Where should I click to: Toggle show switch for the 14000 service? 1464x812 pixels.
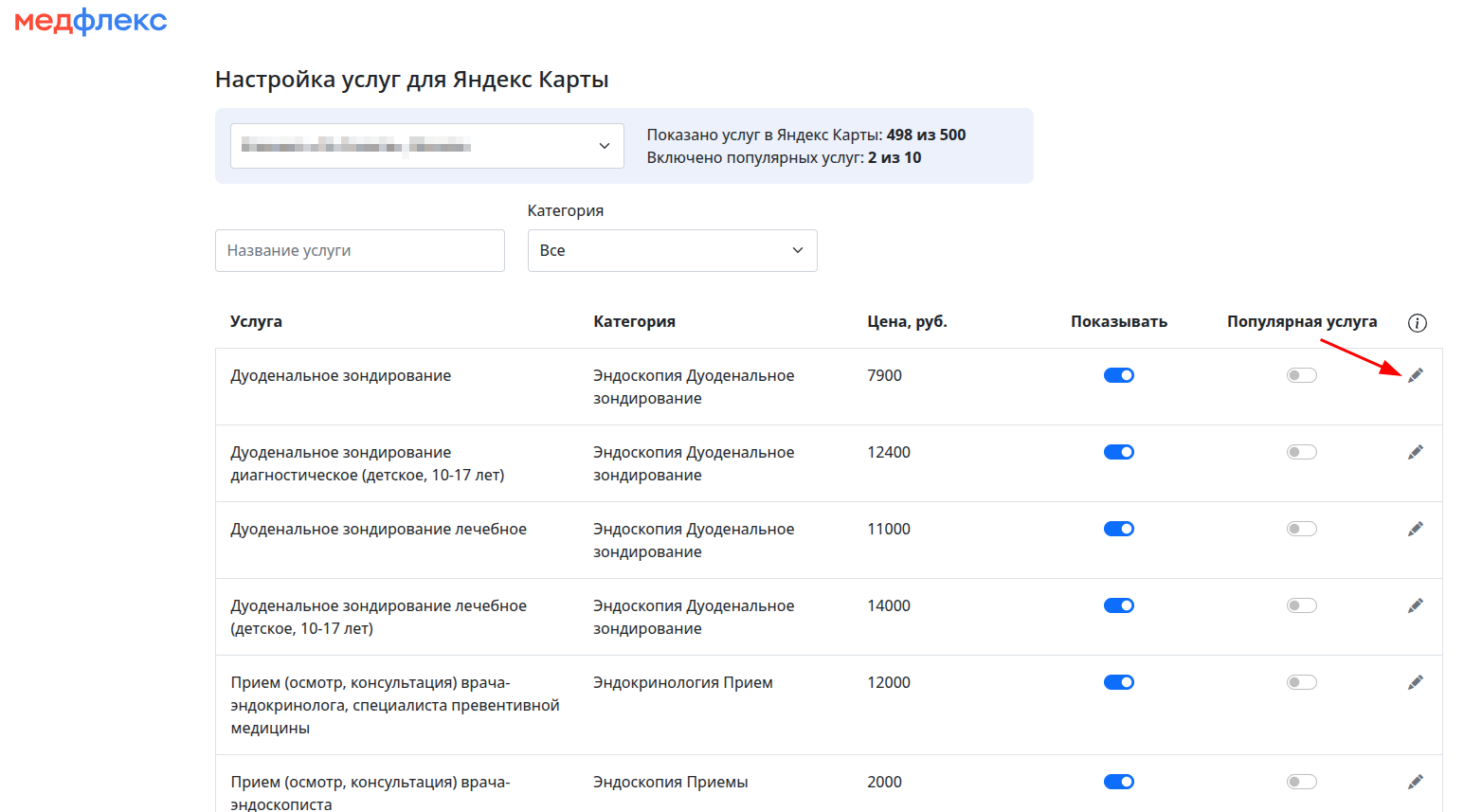pyautogui.click(x=1118, y=606)
